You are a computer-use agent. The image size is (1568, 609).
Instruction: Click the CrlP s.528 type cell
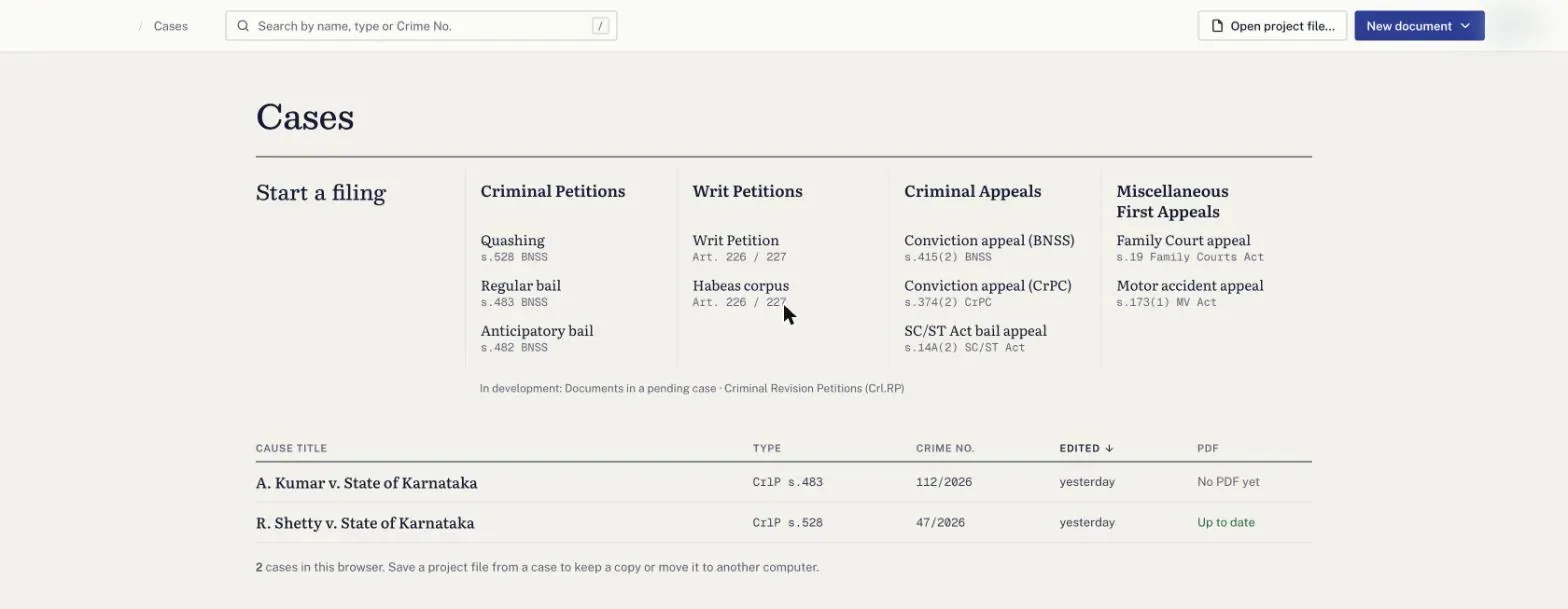(788, 522)
